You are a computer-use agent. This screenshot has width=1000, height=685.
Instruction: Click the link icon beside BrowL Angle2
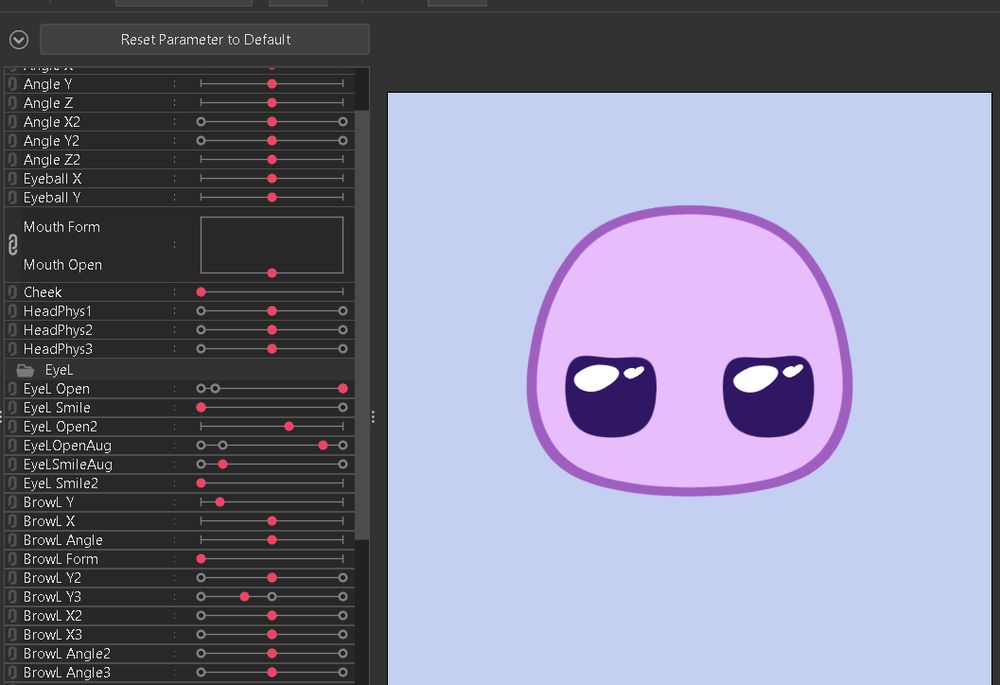[x=11, y=653]
